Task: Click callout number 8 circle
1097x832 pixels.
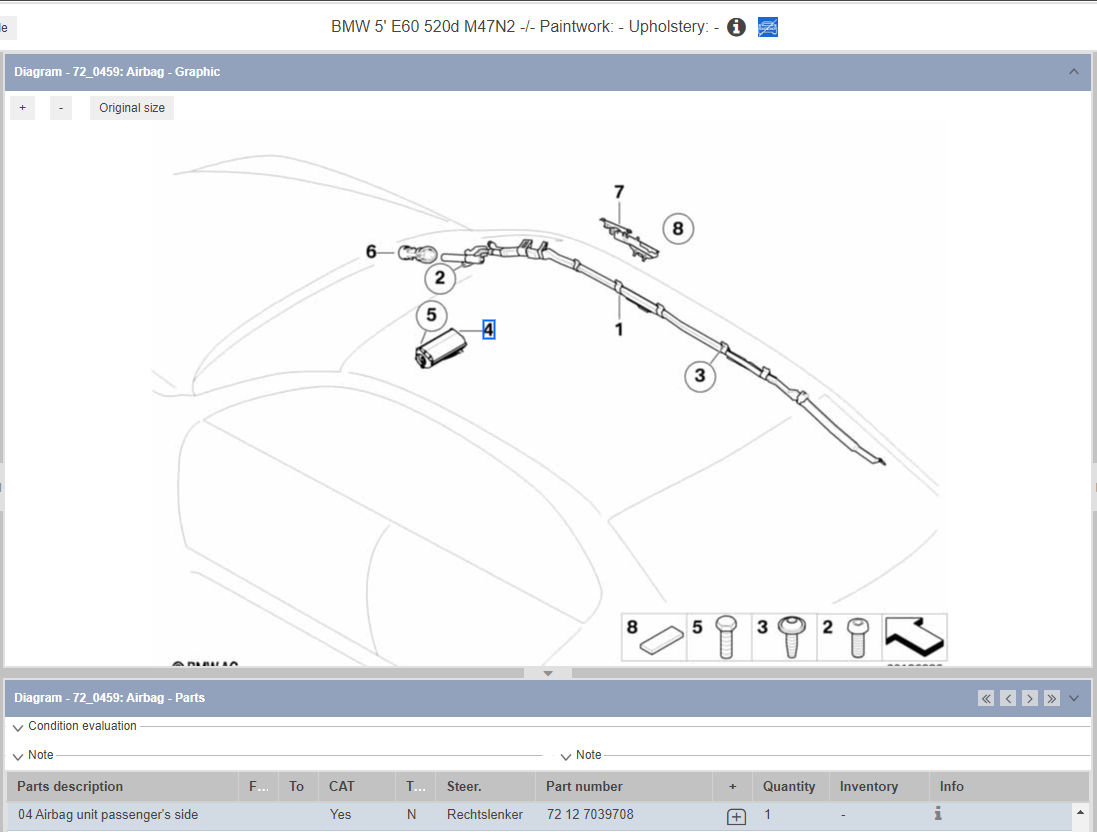Action: pos(678,229)
